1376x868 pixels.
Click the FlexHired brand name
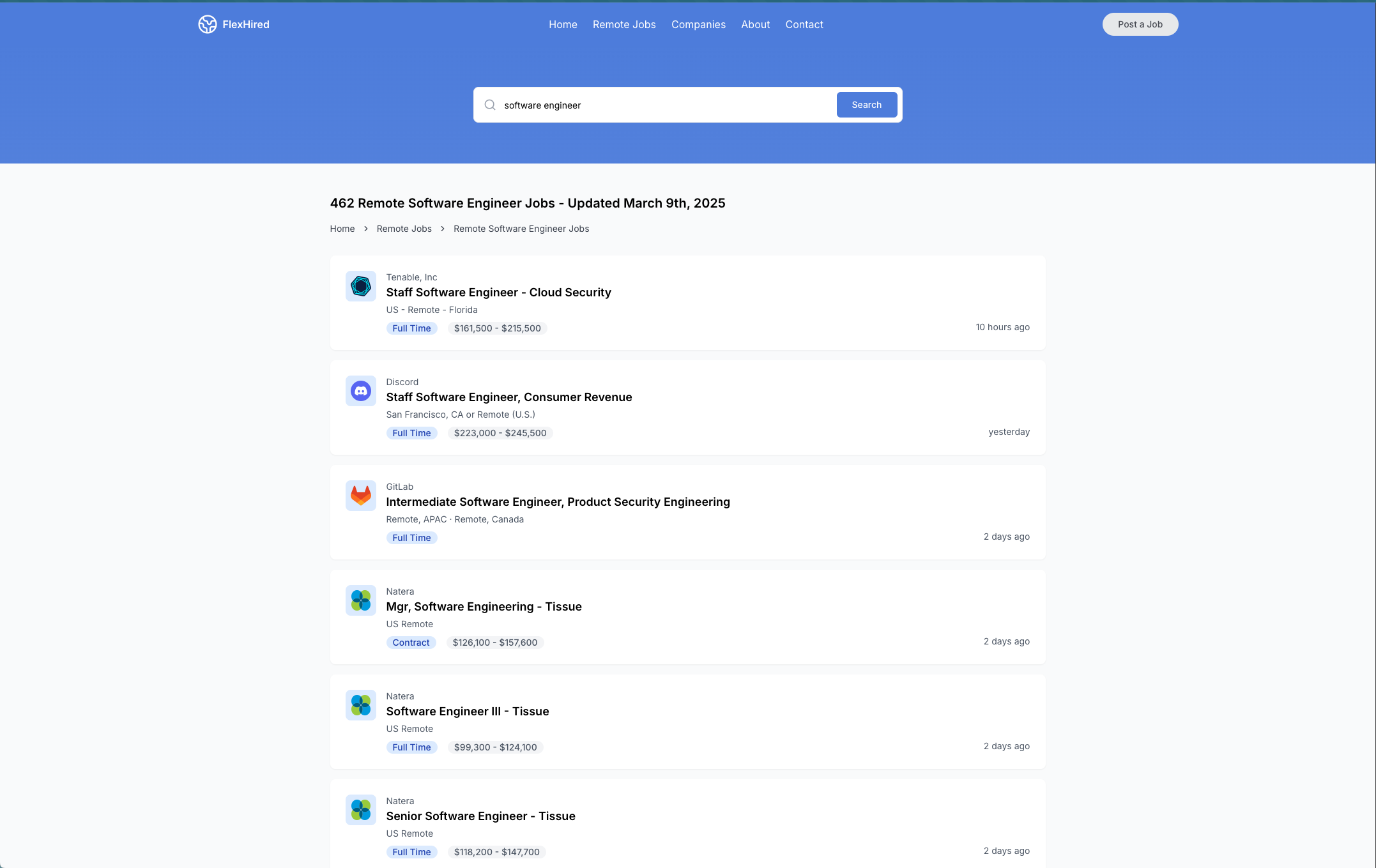tap(246, 24)
